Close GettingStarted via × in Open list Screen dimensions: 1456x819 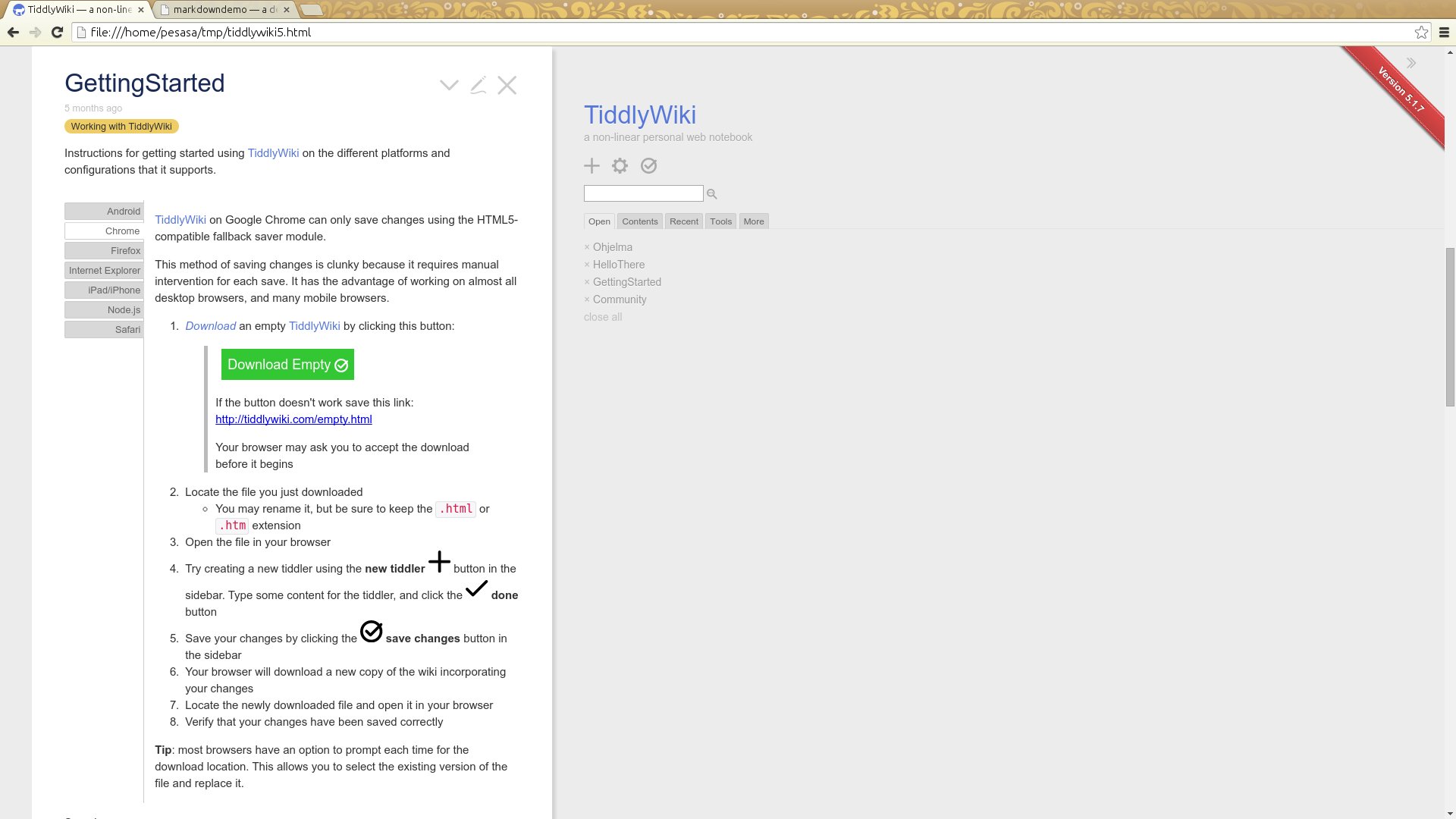coord(587,282)
